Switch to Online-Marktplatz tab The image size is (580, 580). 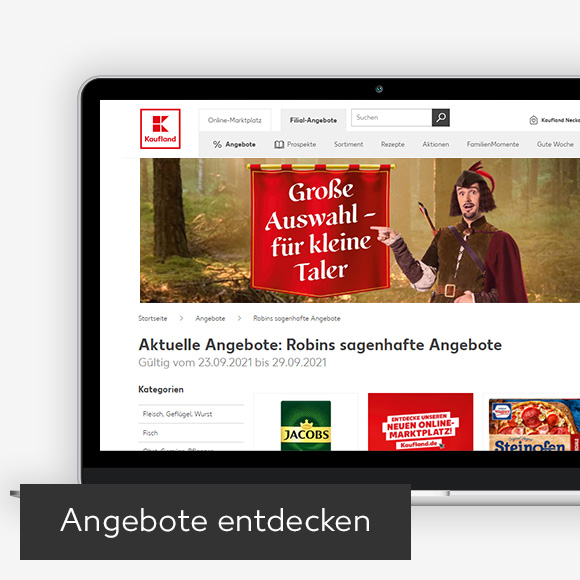tap(235, 120)
